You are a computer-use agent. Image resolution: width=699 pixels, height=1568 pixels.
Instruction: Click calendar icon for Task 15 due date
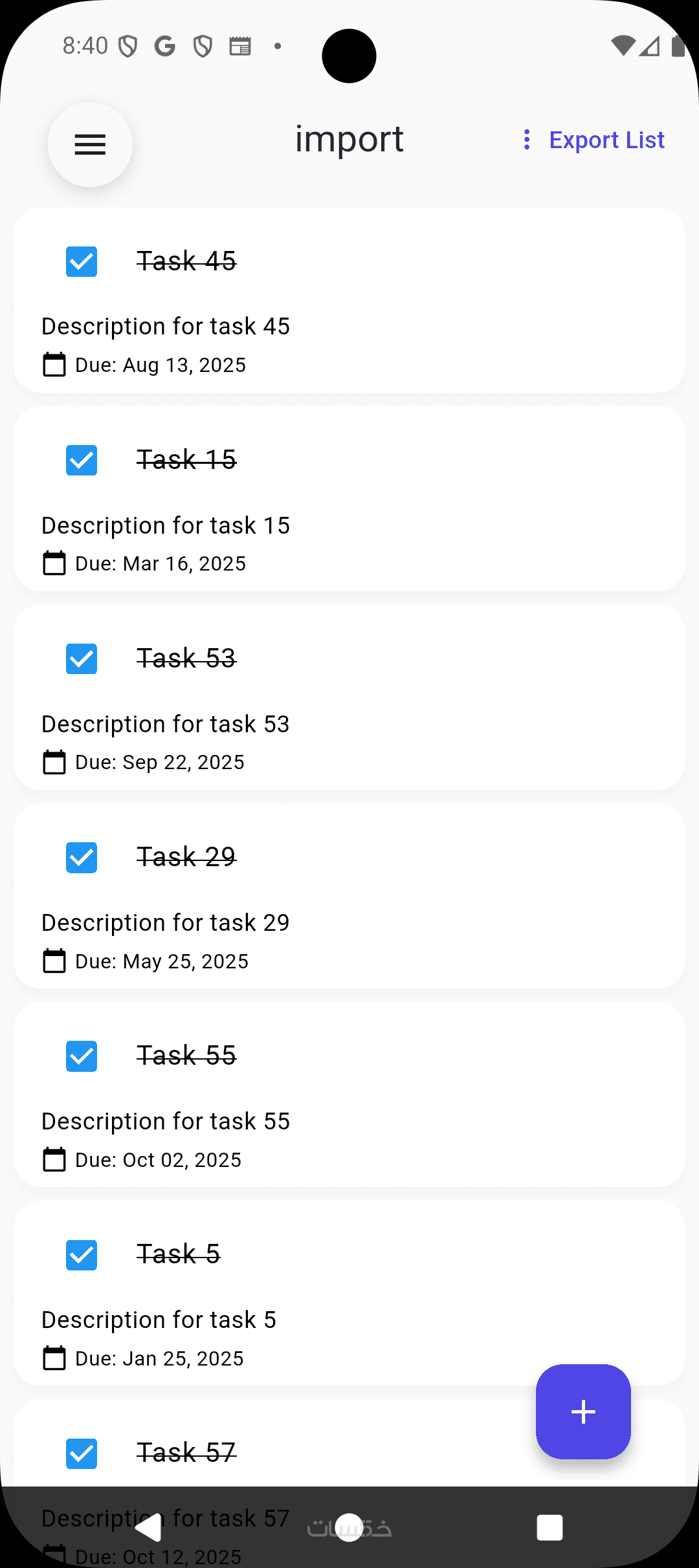click(54, 563)
